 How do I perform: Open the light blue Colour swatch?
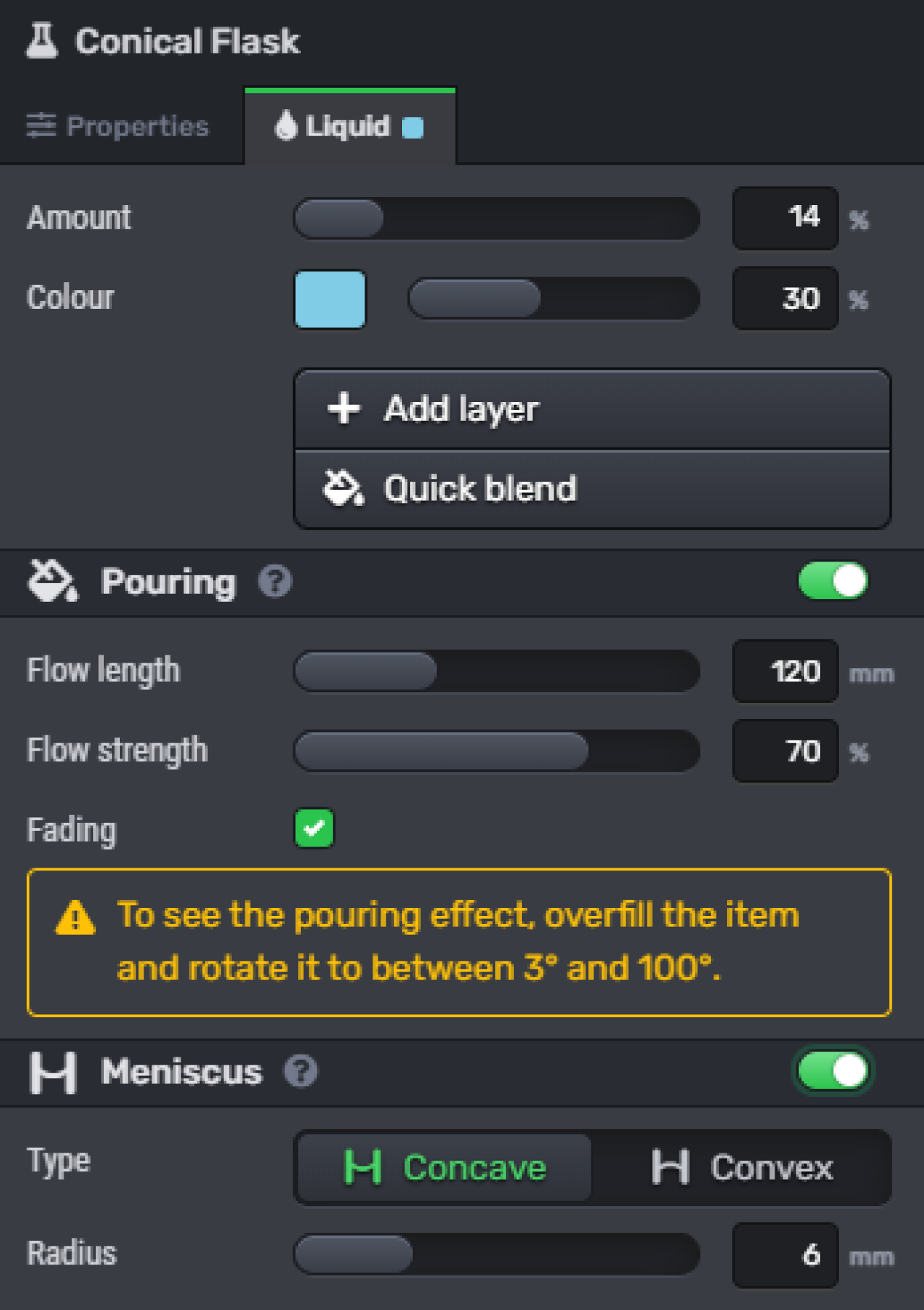click(x=330, y=299)
